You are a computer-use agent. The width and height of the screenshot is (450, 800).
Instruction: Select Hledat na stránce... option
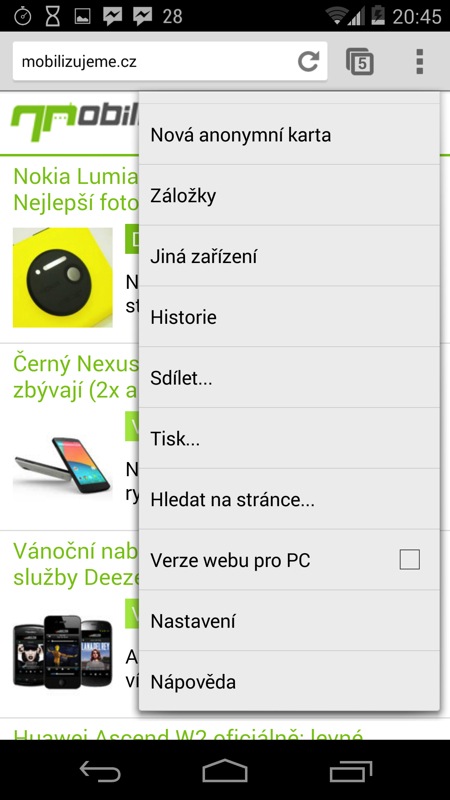[289, 498]
